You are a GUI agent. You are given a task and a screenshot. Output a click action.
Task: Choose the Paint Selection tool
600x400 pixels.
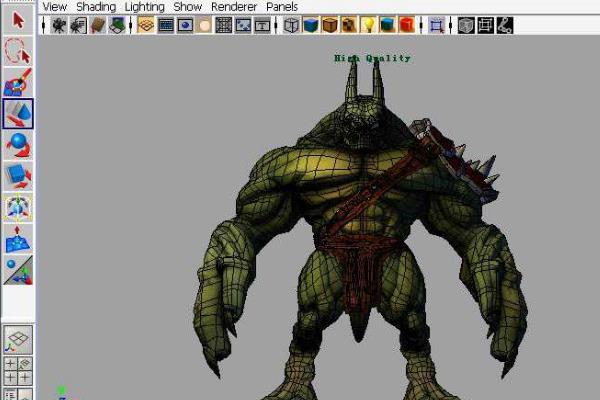coord(18,82)
